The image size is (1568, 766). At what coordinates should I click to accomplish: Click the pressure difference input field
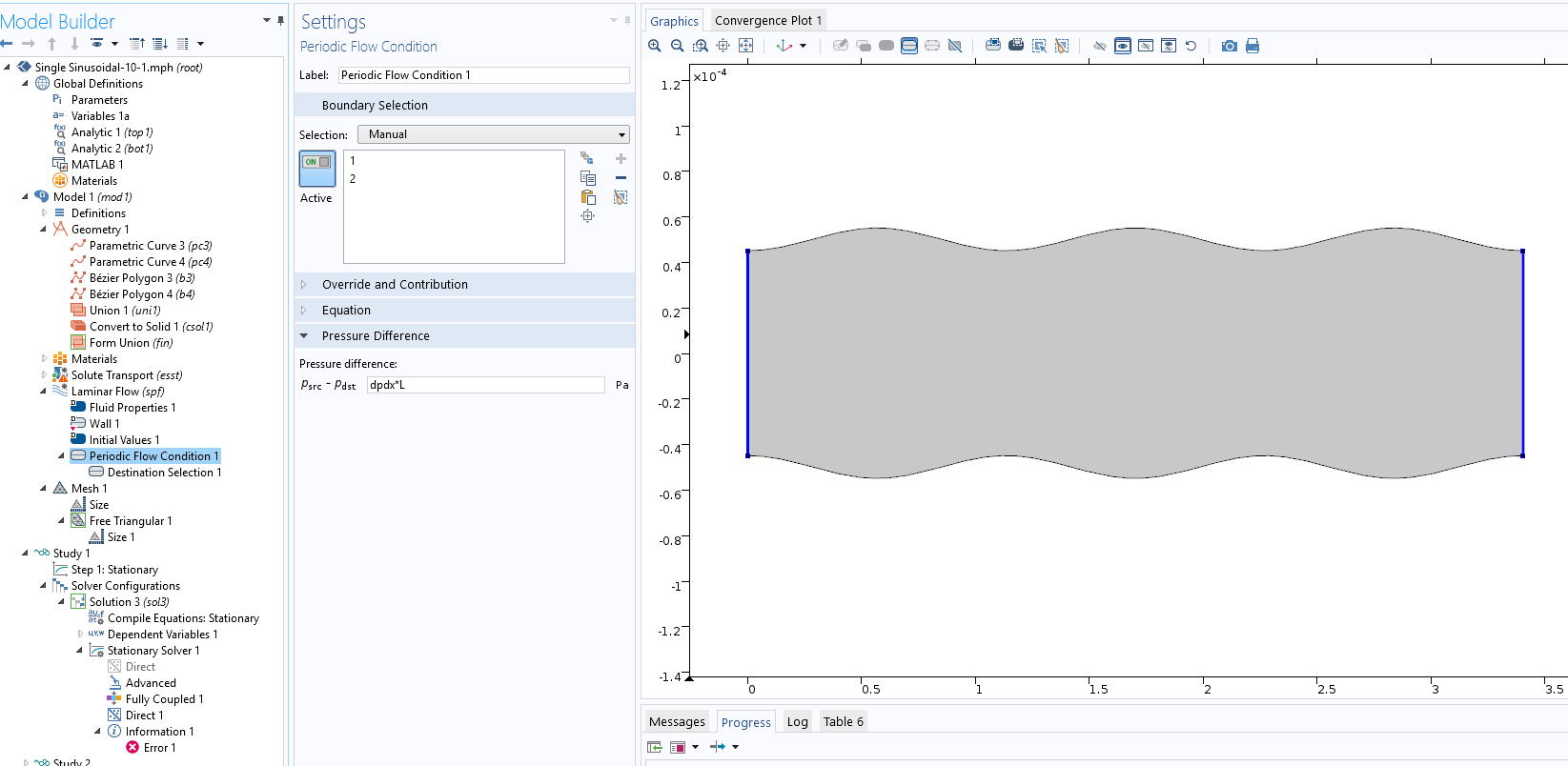coord(485,385)
